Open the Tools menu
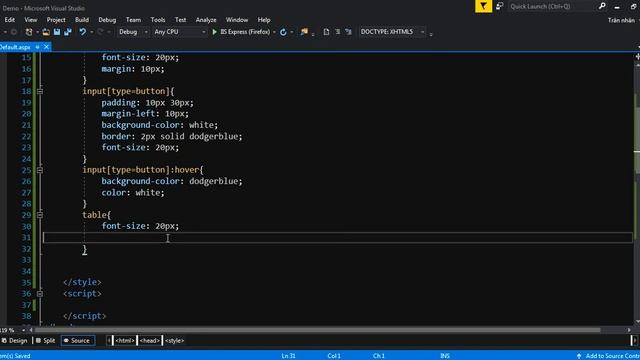This screenshot has width=640, height=360. coord(158,20)
